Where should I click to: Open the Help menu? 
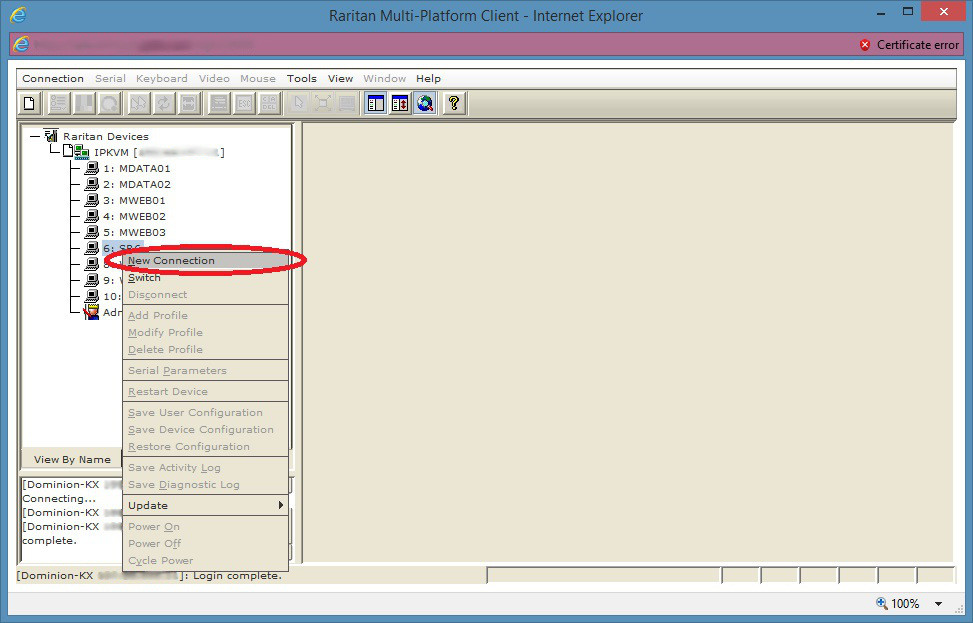[428, 78]
